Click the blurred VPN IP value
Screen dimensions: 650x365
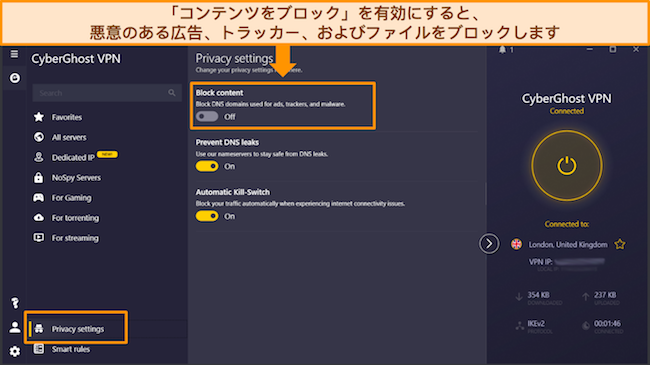click(x=580, y=262)
